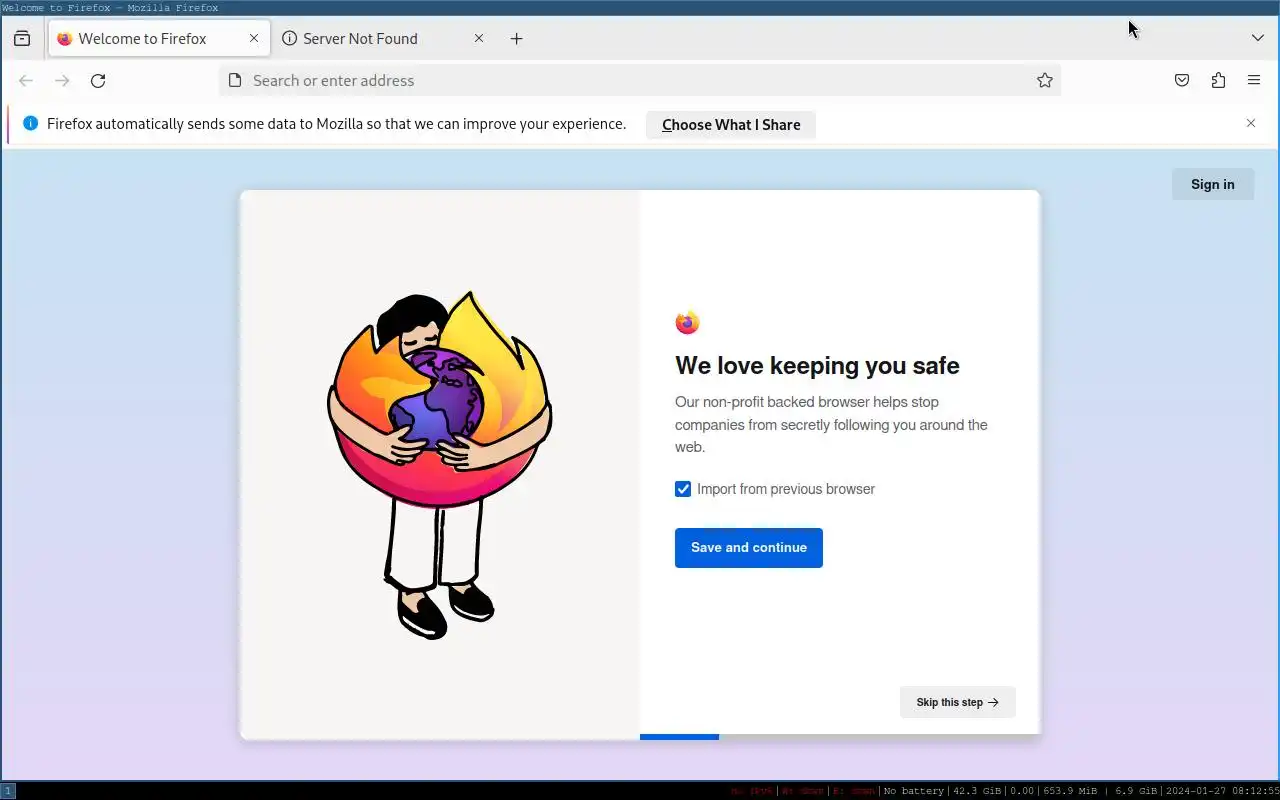The image size is (1280, 800).
Task: Open the Extensions puzzle icon
Action: click(x=1218, y=81)
